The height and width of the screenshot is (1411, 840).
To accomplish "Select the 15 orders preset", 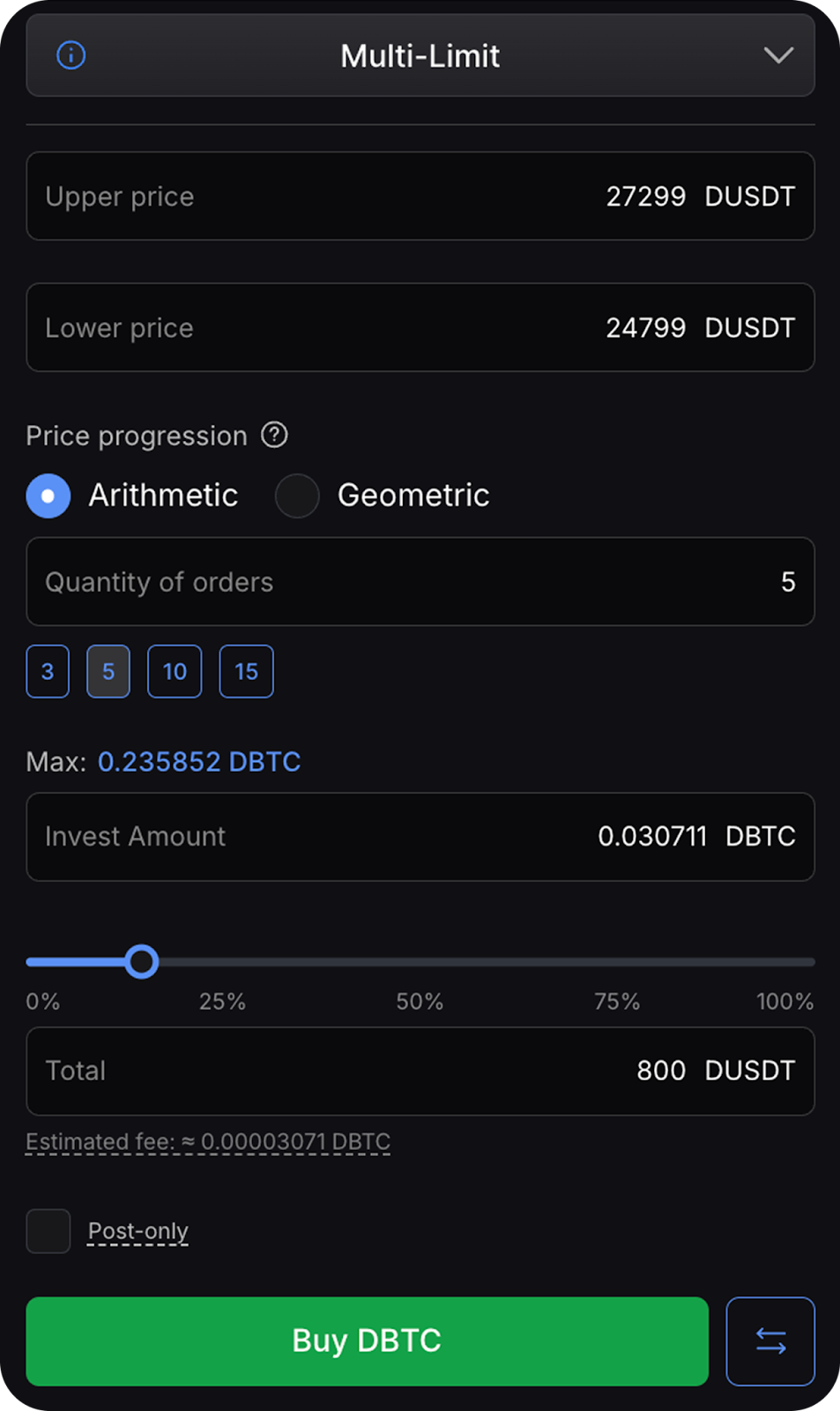I will tap(246, 671).
